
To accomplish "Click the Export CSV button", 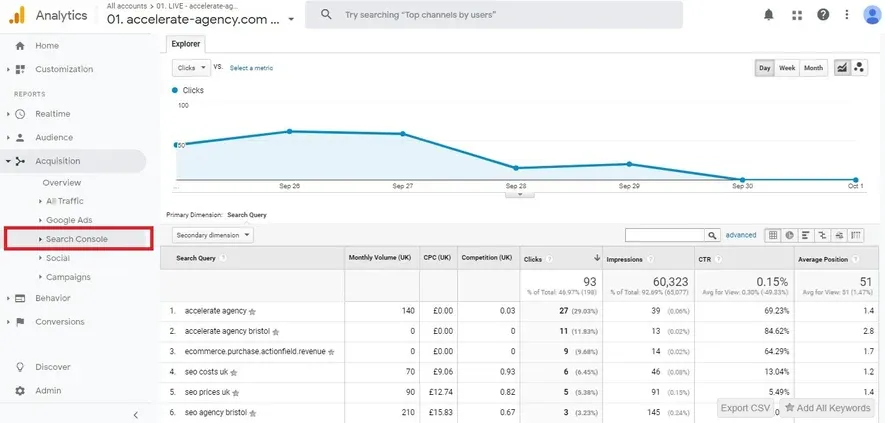I will coord(746,408).
